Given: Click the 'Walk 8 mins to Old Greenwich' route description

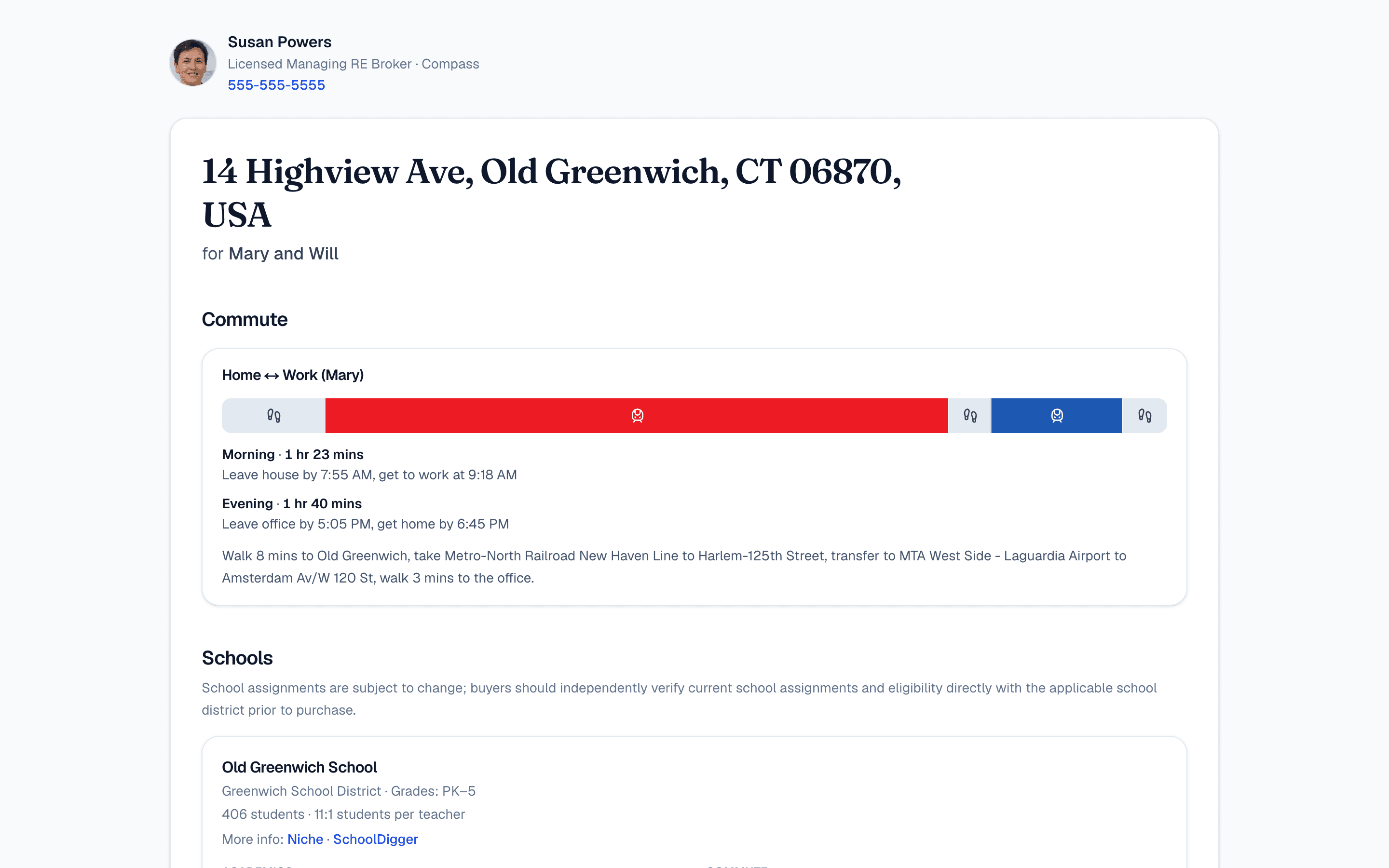Looking at the screenshot, I should point(674,567).
